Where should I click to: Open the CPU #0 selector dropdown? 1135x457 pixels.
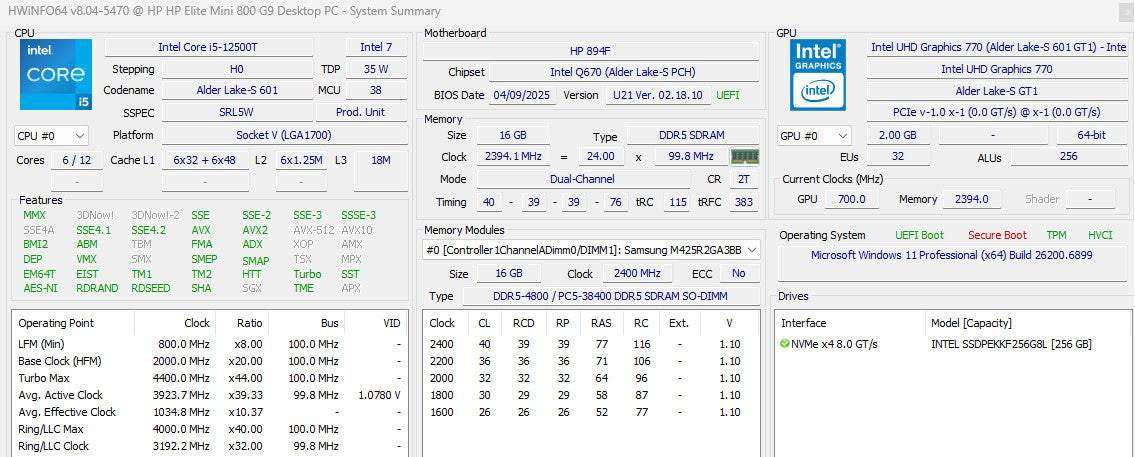tap(51, 135)
